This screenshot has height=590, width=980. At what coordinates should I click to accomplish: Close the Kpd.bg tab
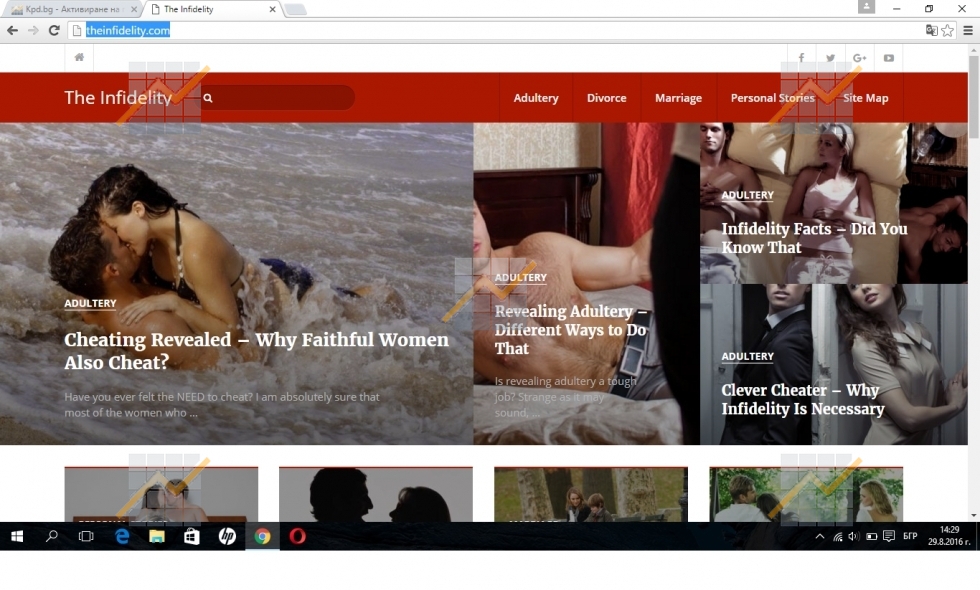pos(134,9)
